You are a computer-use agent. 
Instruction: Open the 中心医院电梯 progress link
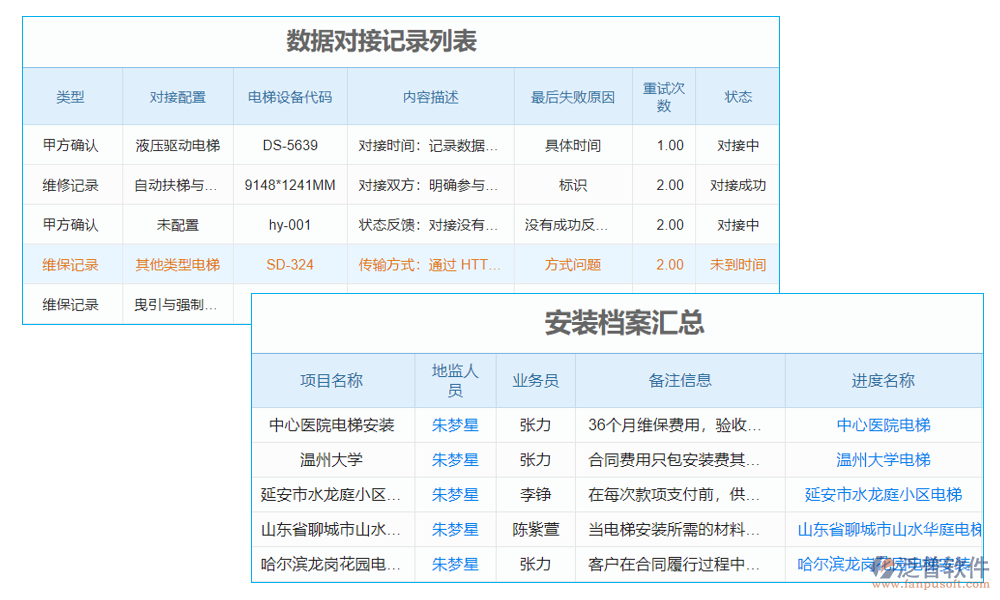pyautogui.click(x=883, y=426)
